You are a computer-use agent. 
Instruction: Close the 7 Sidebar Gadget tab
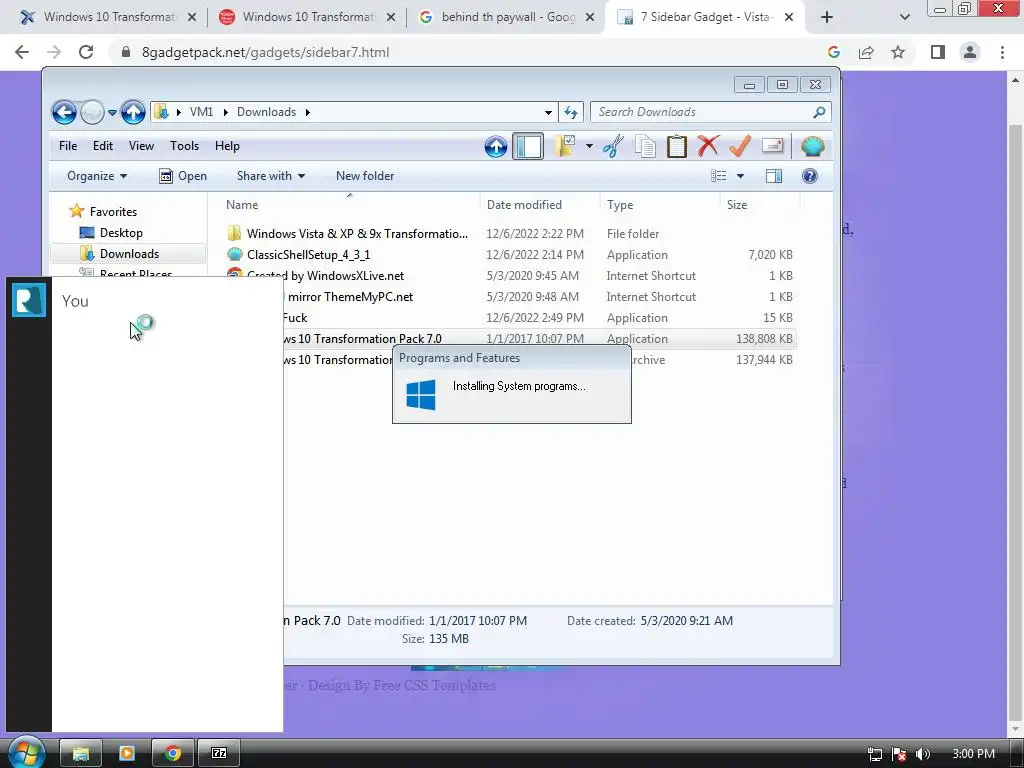788,17
